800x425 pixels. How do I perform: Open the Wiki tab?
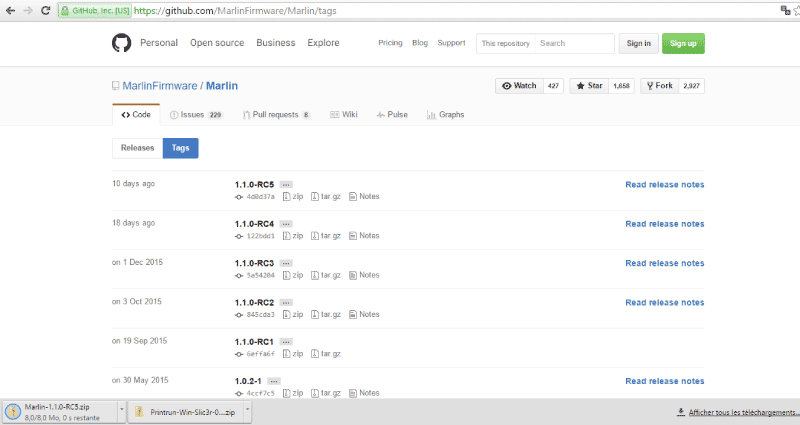[x=344, y=115]
